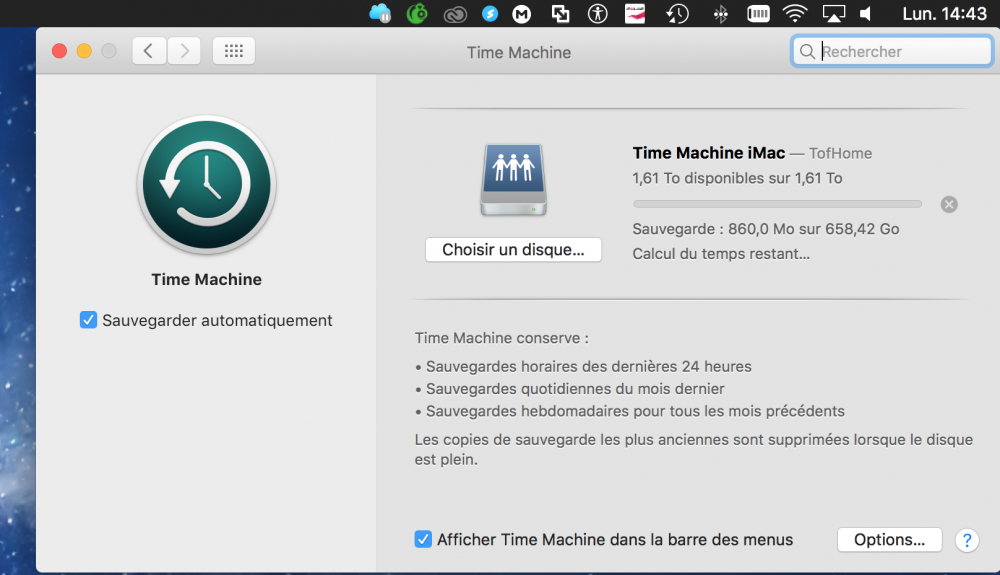The width and height of the screenshot is (1000, 575).
Task: Click 'Calcul du temps restant' status text
Action: [x=721, y=254]
